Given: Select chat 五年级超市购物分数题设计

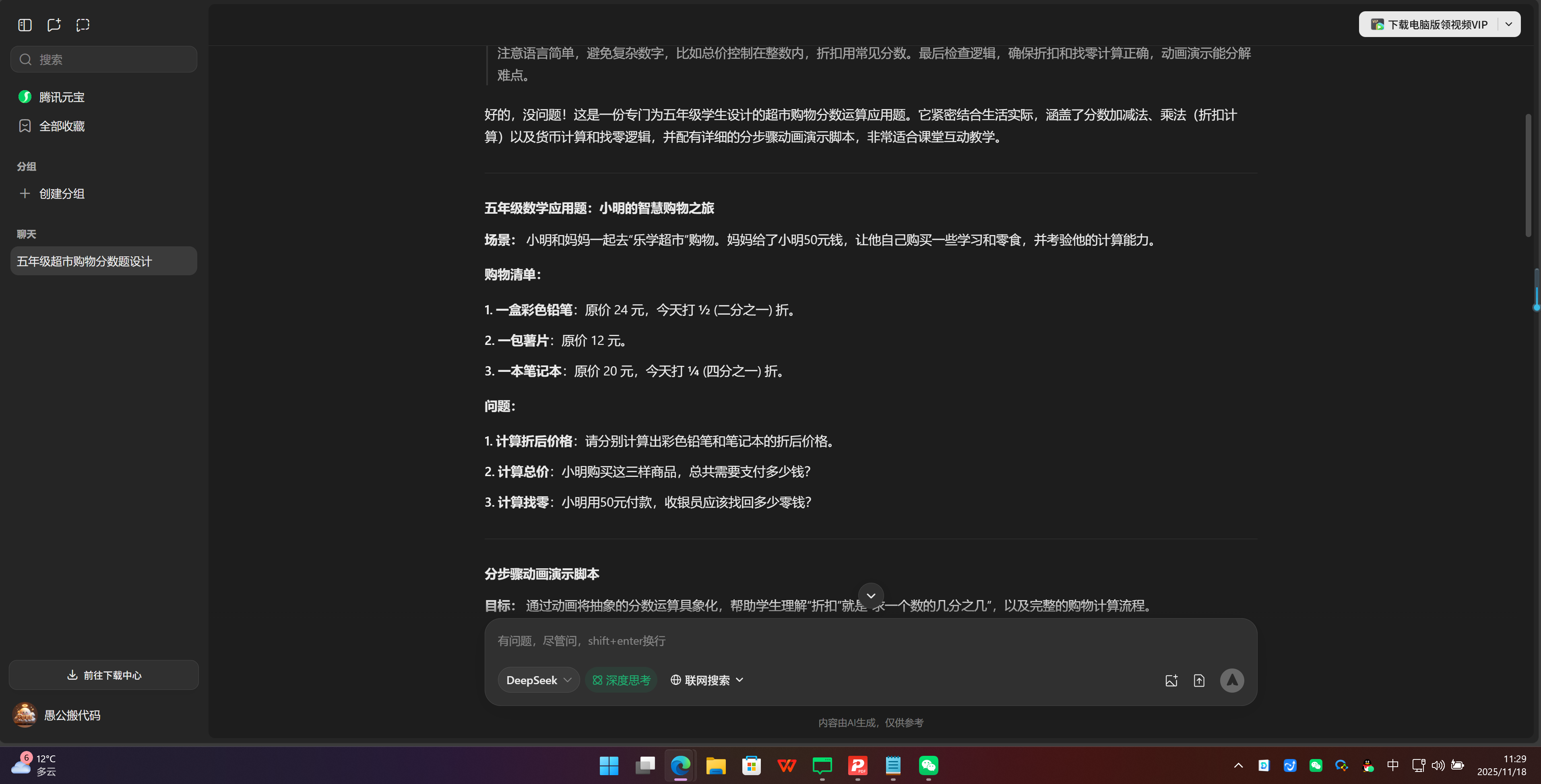Looking at the screenshot, I should pyautogui.click(x=103, y=261).
